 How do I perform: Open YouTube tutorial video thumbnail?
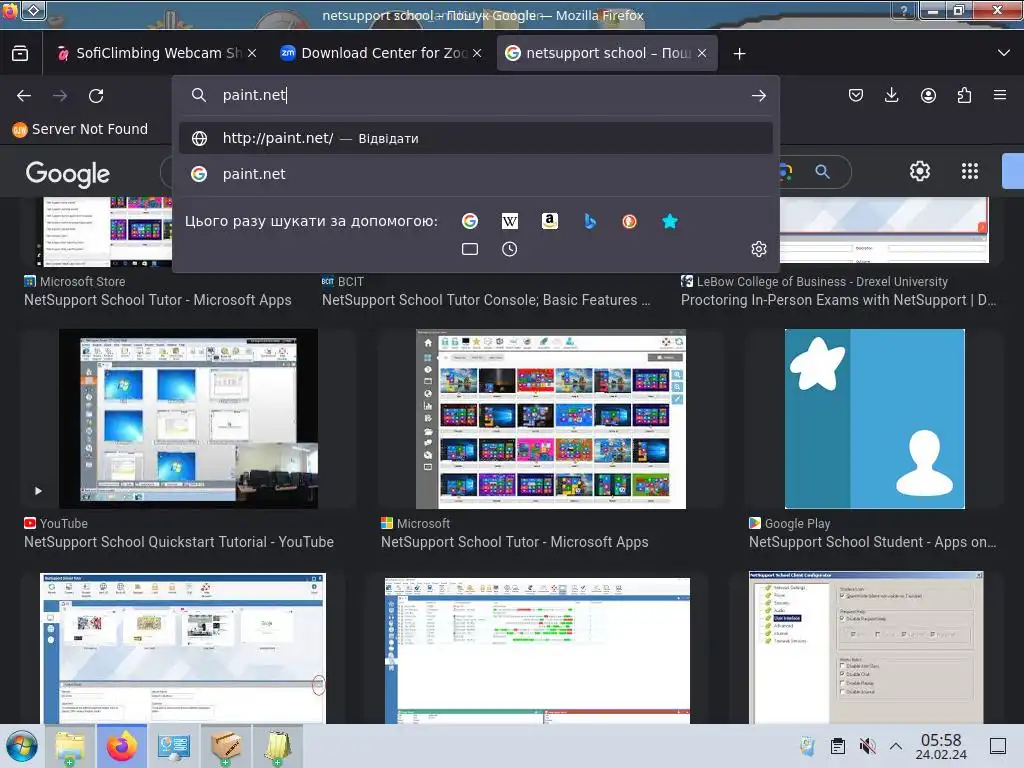pyautogui.click(x=188, y=419)
